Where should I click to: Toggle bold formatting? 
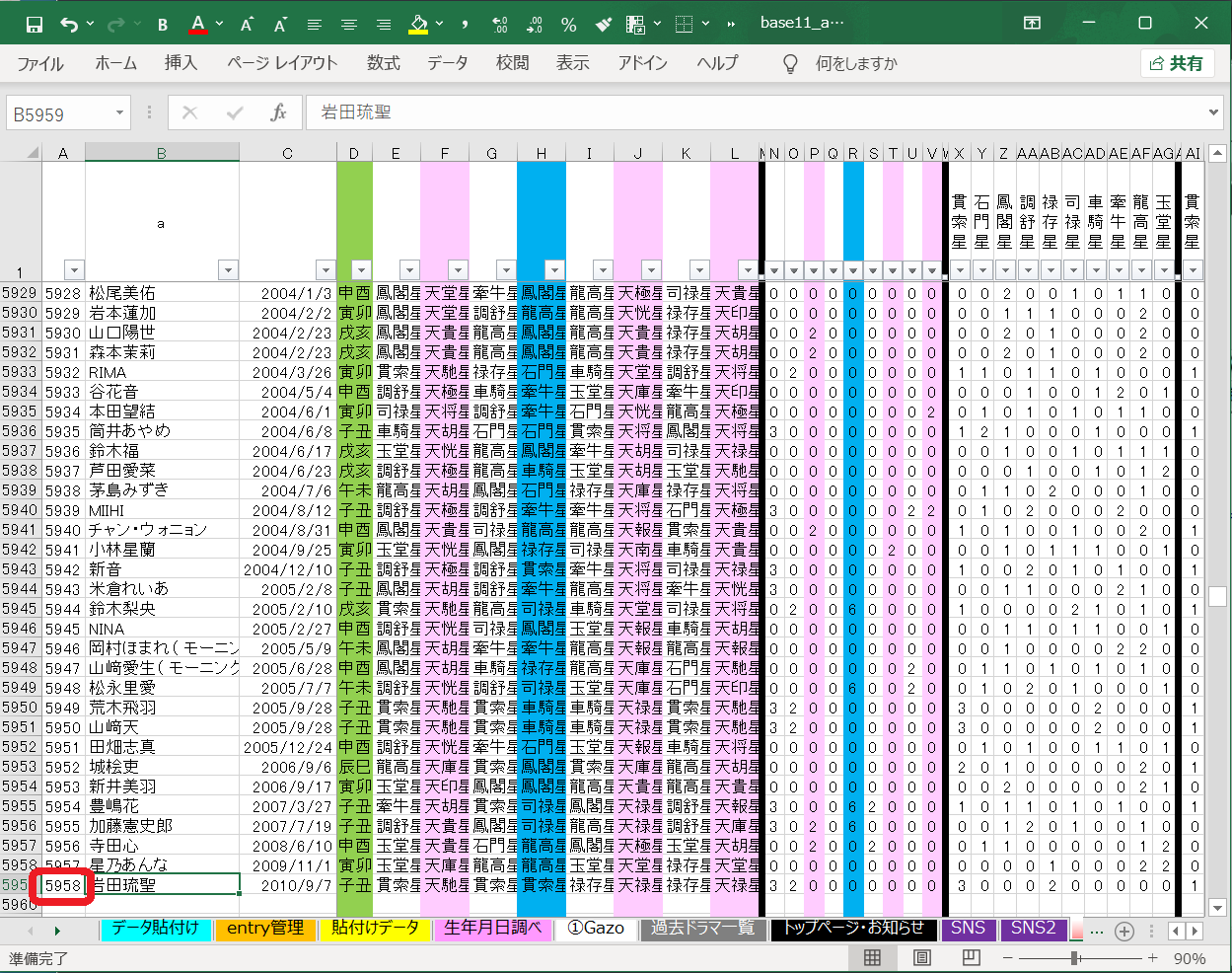click(163, 24)
